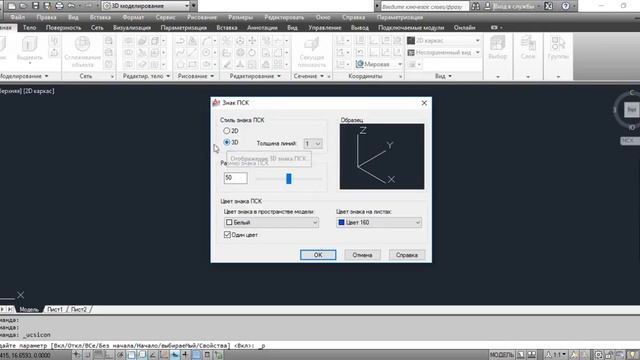The image size is (640, 360).
Task: Switch to the Лист2 layout tab
Action: (79, 309)
